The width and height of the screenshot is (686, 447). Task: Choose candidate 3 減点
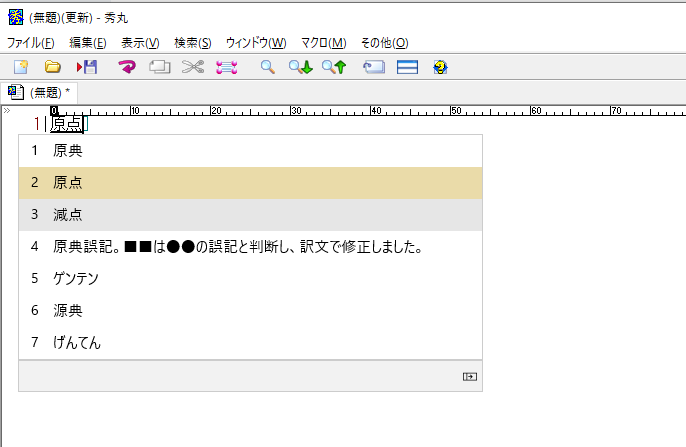click(250, 215)
